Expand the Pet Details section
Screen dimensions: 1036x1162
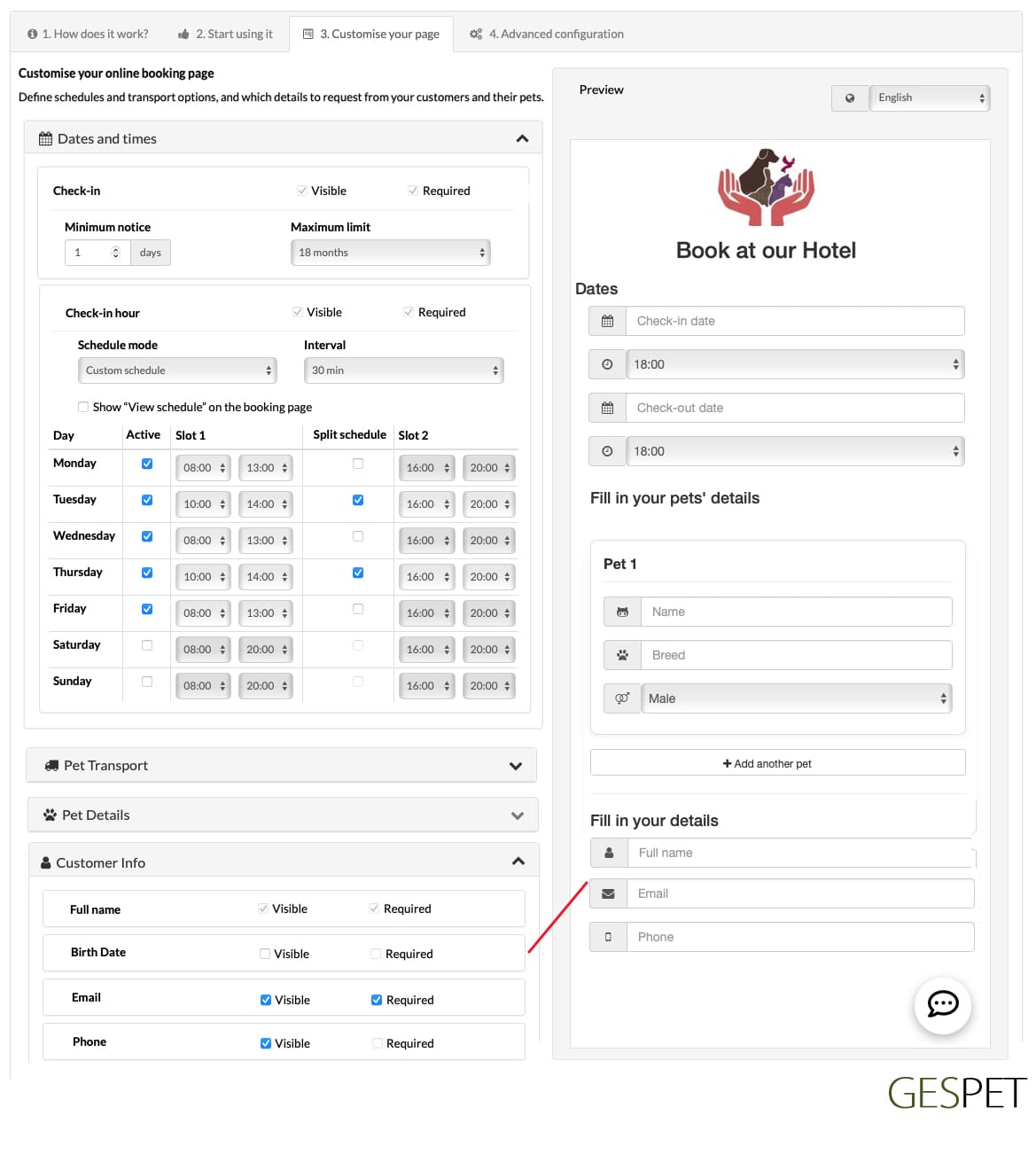(x=518, y=815)
